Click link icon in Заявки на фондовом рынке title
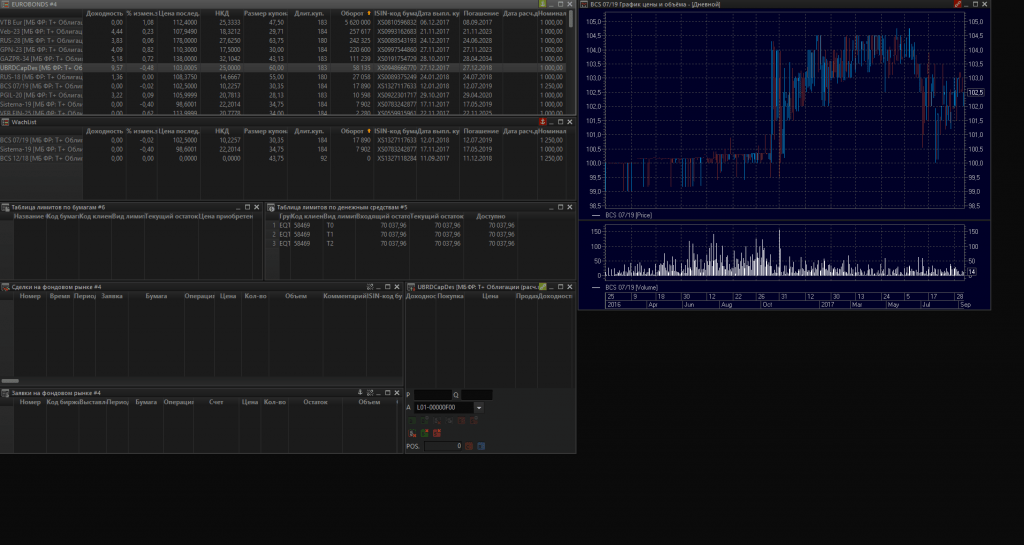 (x=370, y=393)
